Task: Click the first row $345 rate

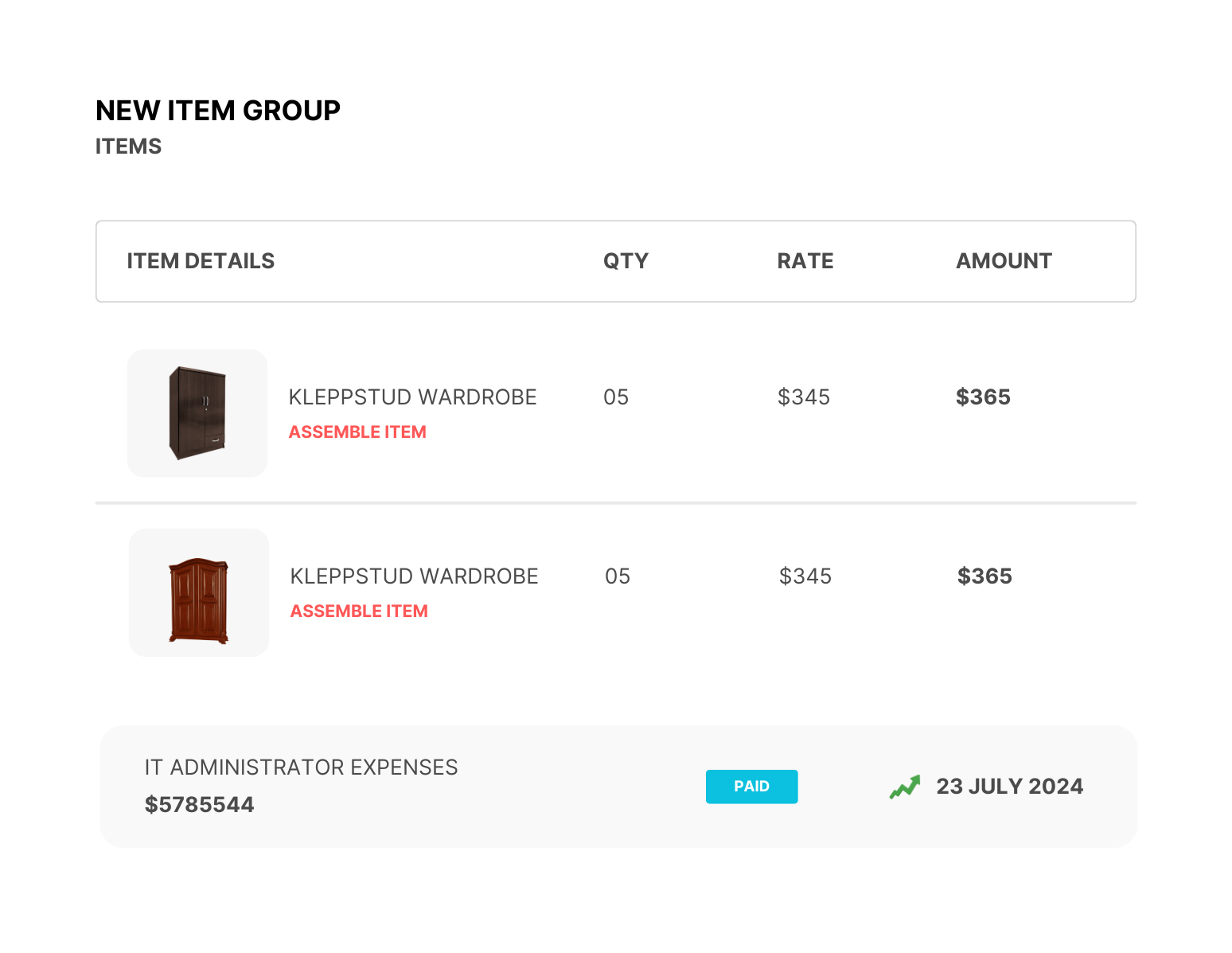Action: [x=803, y=397]
